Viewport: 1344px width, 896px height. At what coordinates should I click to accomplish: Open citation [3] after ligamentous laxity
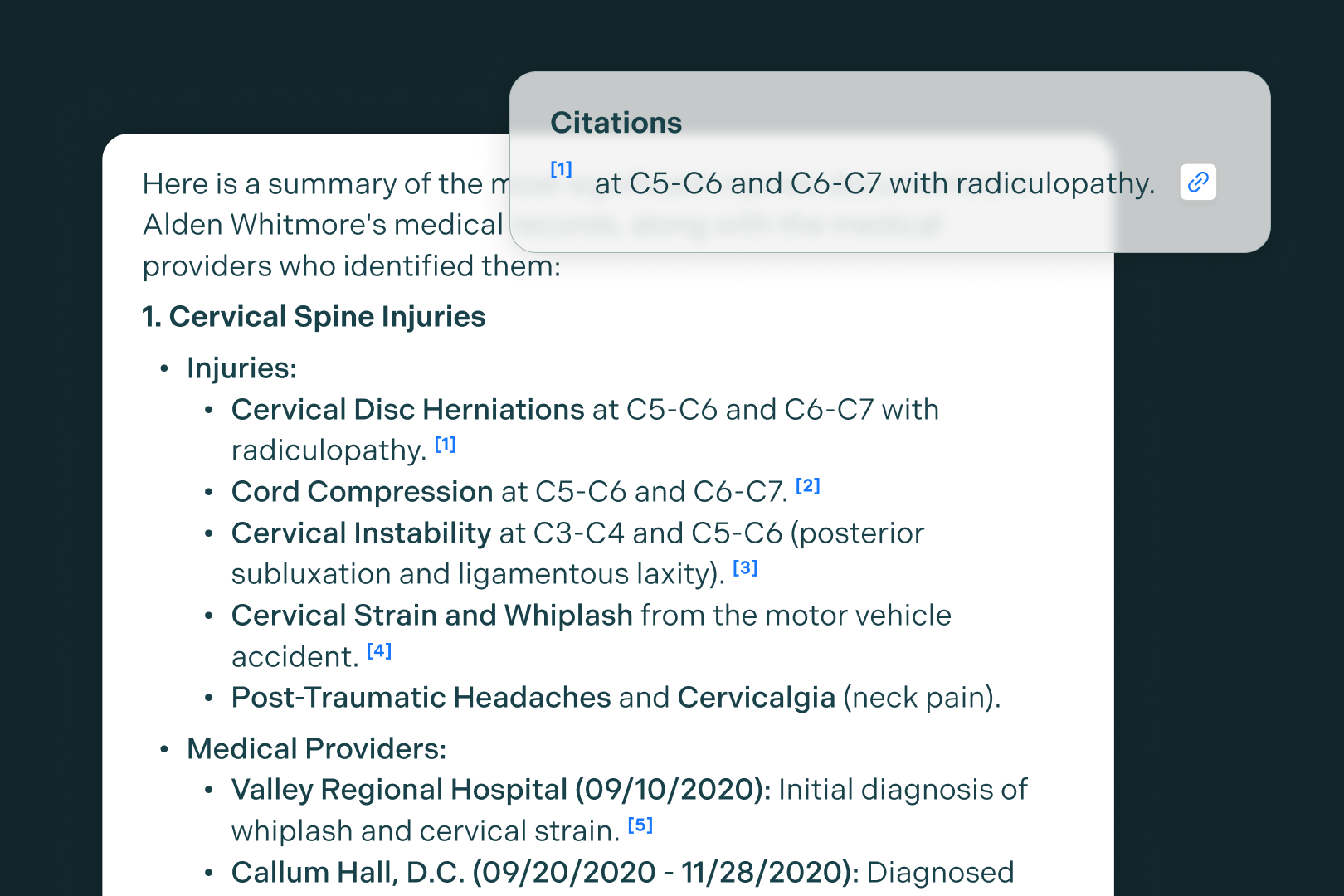click(746, 568)
